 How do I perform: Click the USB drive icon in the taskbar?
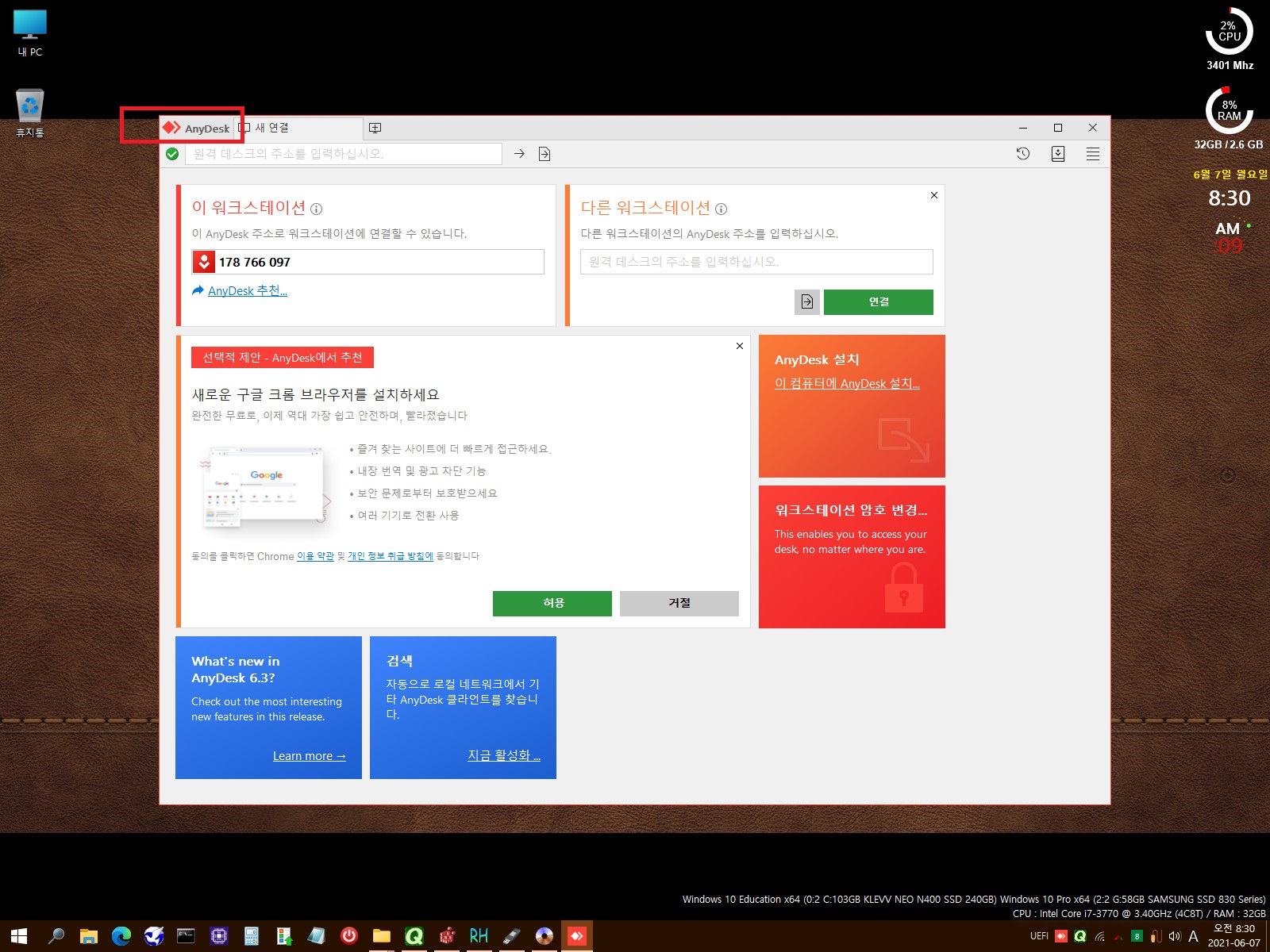[512, 936]
